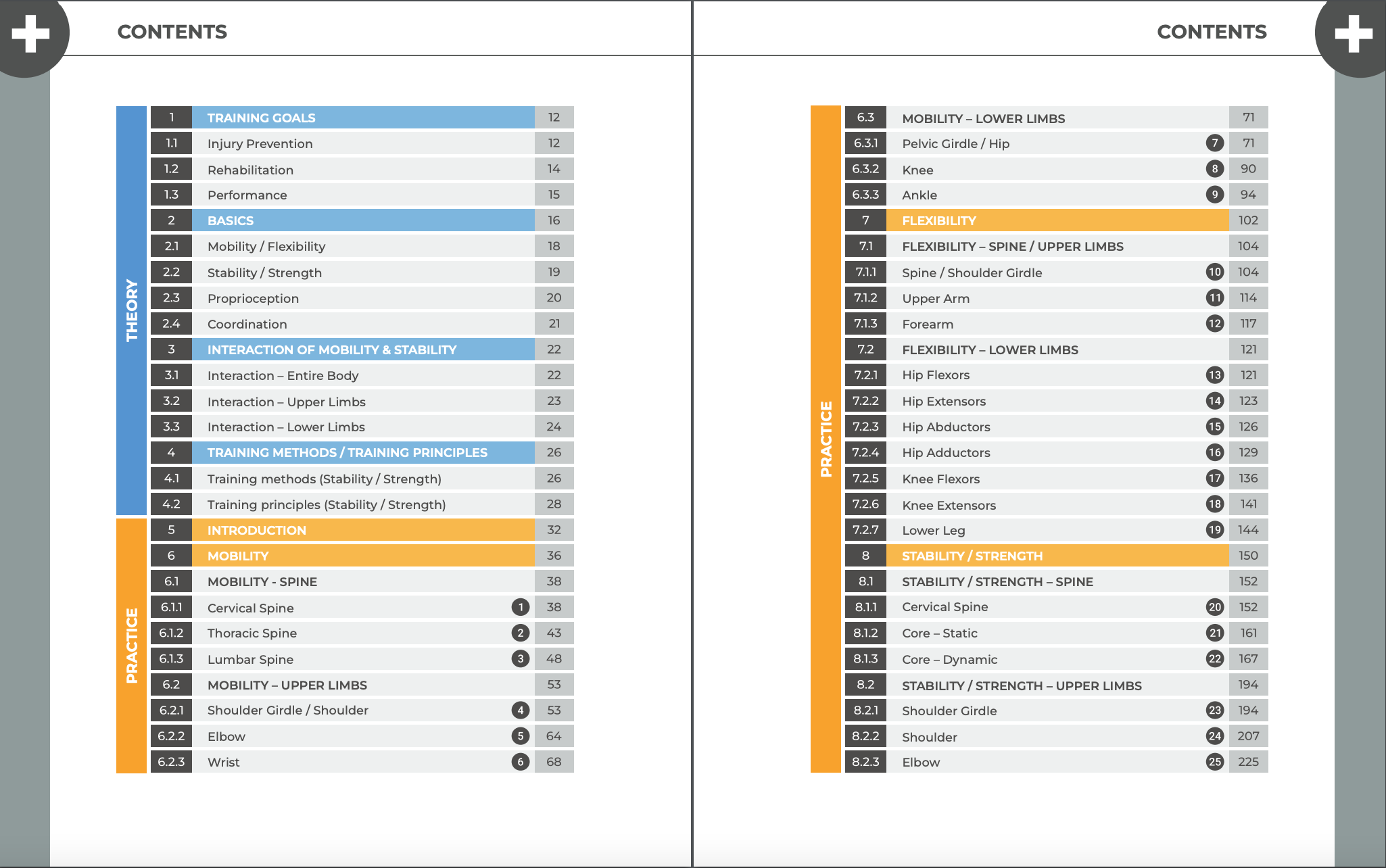Click circled 25 badge in Elbow row
1386x868 pixels.
[1214, 762]
